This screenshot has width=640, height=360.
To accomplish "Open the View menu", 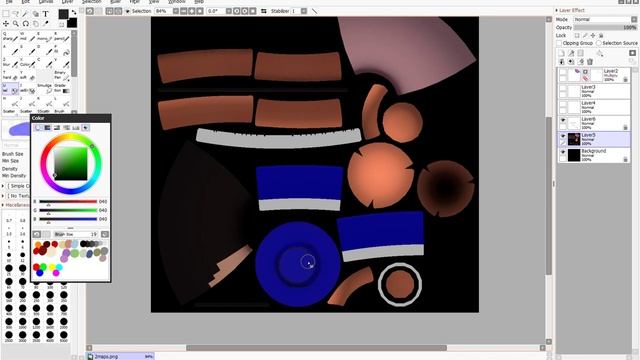I will pyautogui.click(x=153, y=2).
